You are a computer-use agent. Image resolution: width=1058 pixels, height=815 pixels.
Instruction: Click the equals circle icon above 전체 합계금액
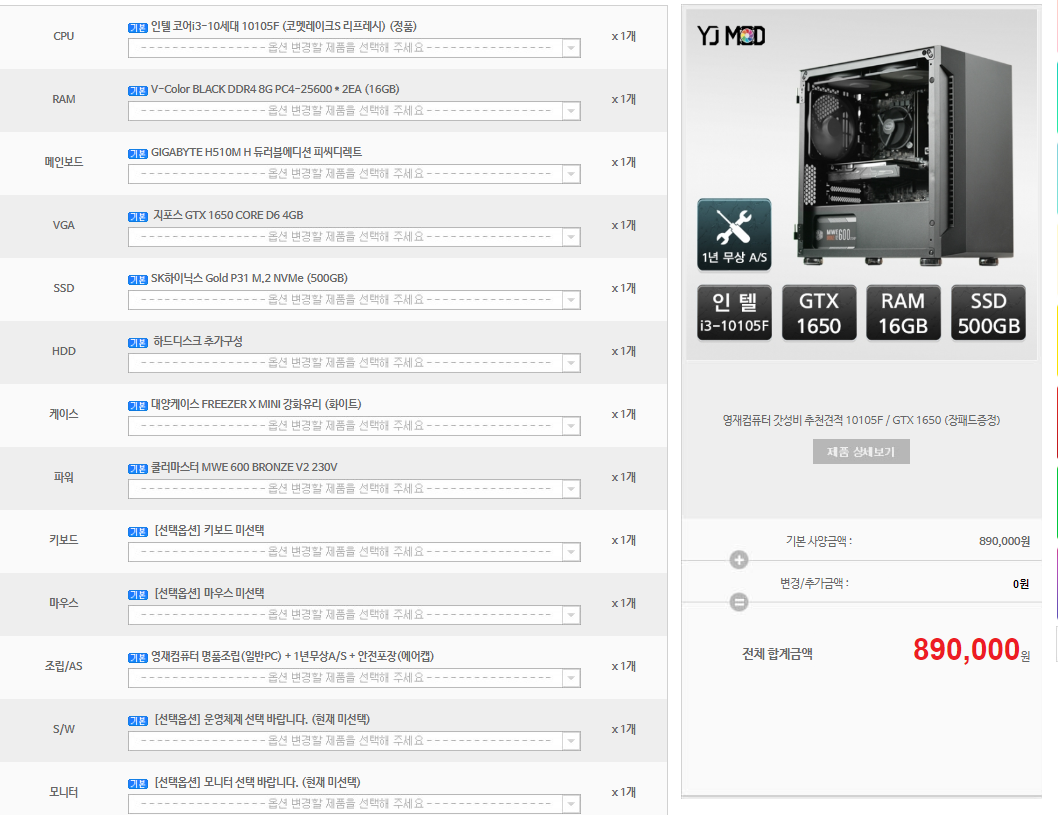point(739,602)
